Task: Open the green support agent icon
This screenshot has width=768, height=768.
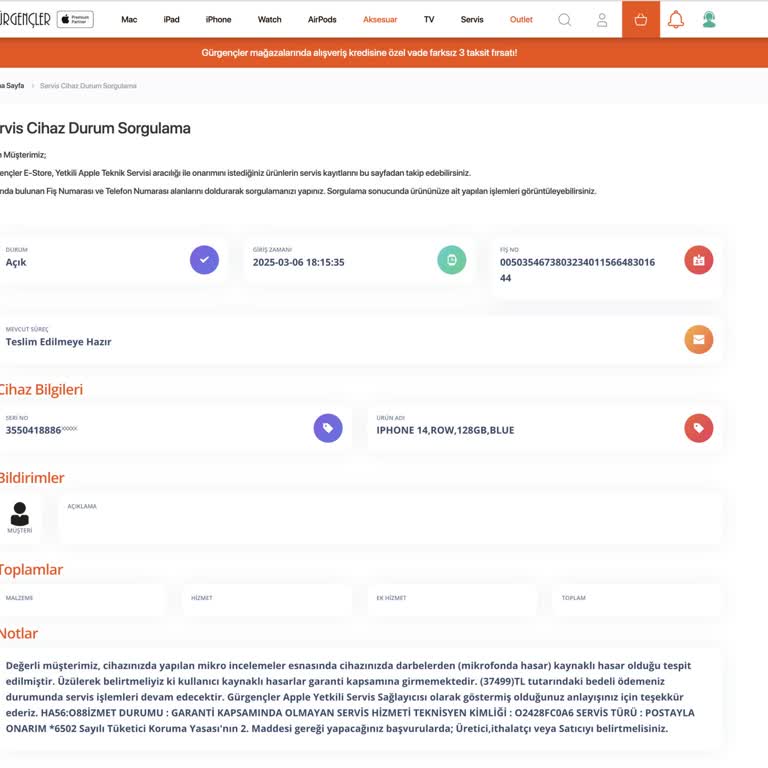Action: [709, 20]
